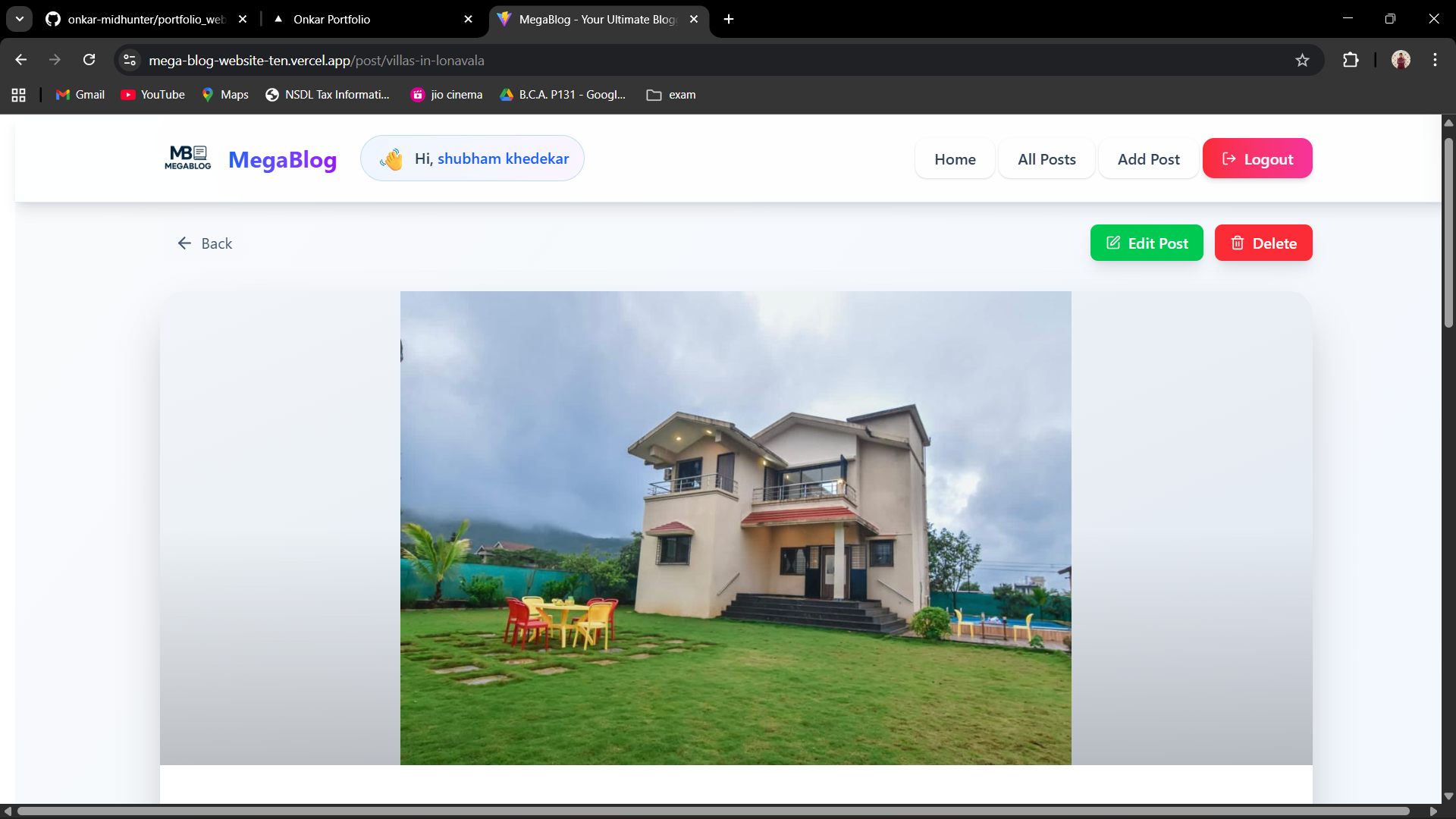Expand the tab search dropdown arrow
The image size is (1456, 819).
20,19
